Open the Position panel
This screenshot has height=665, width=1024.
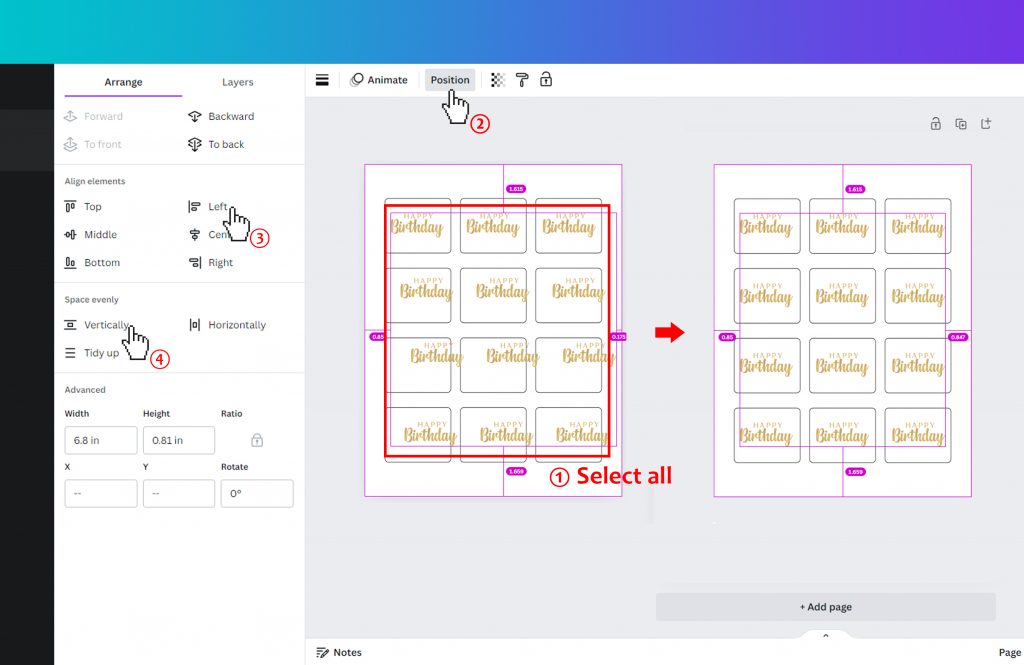[x=449, y=79]
